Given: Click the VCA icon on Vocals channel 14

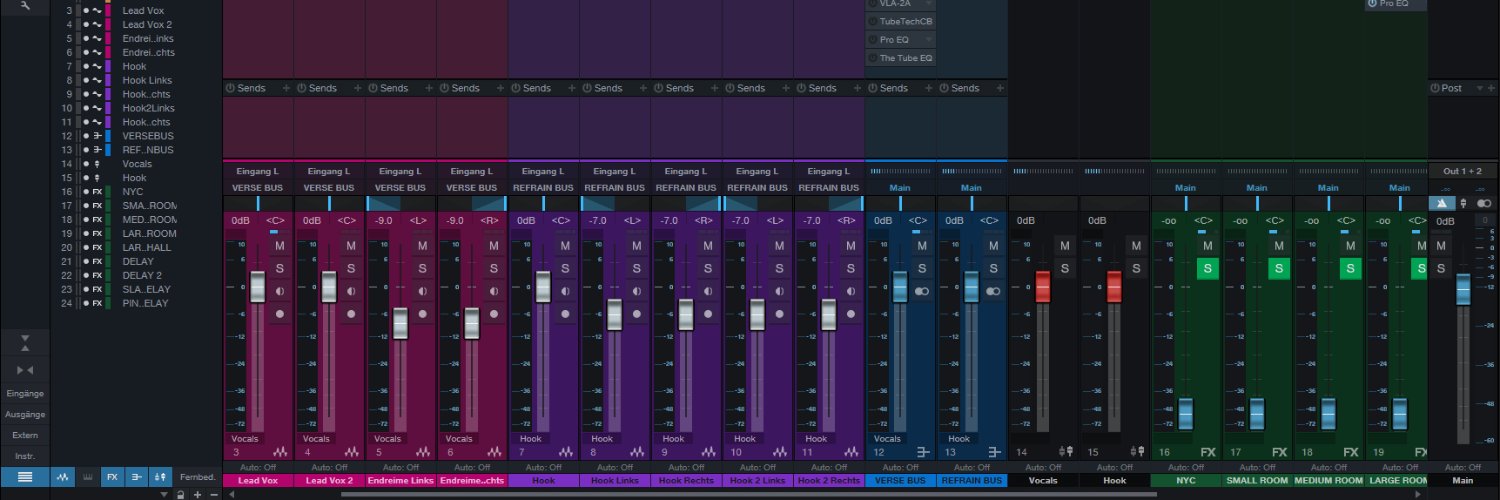Looking at the screenshot, I should [1066, 452].
